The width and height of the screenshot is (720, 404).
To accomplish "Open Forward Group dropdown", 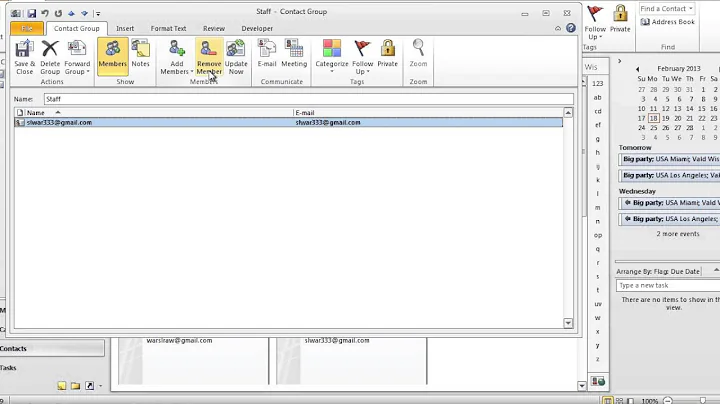I will coord(77,57).
